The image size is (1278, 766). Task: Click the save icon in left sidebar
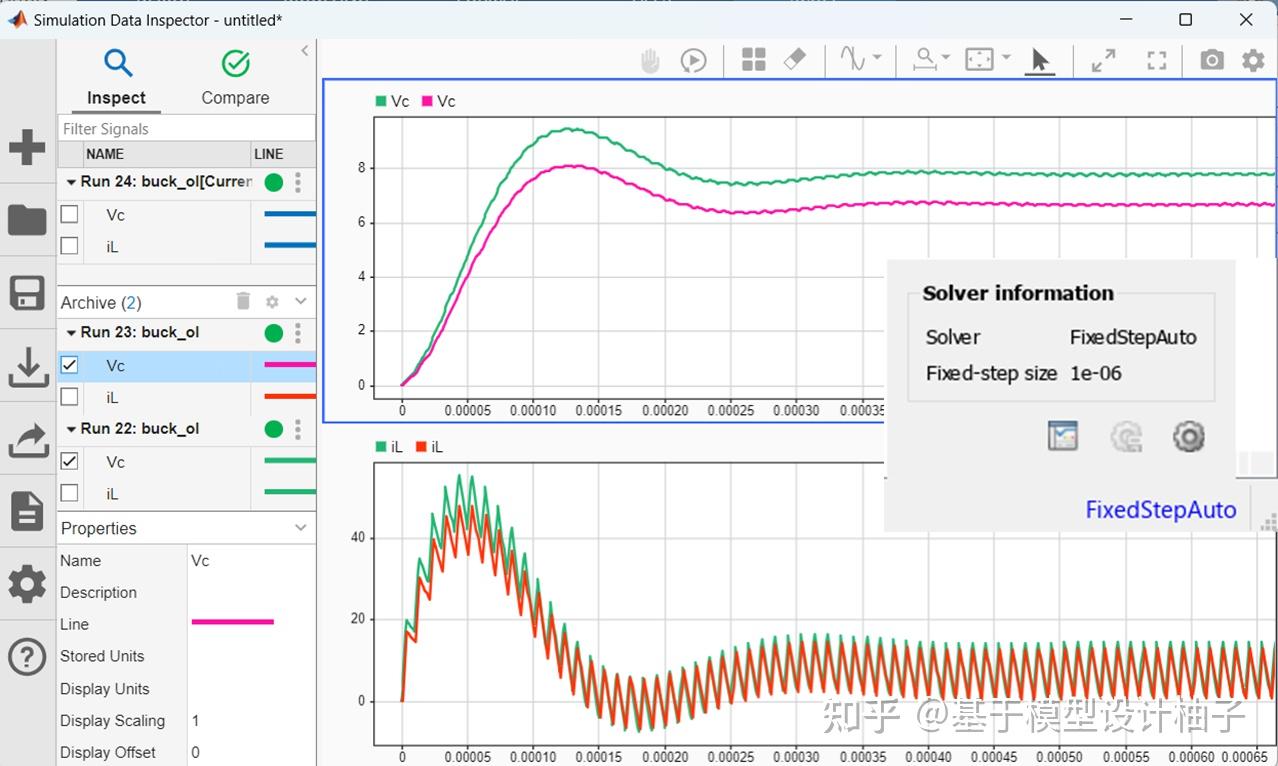[27, 294]
